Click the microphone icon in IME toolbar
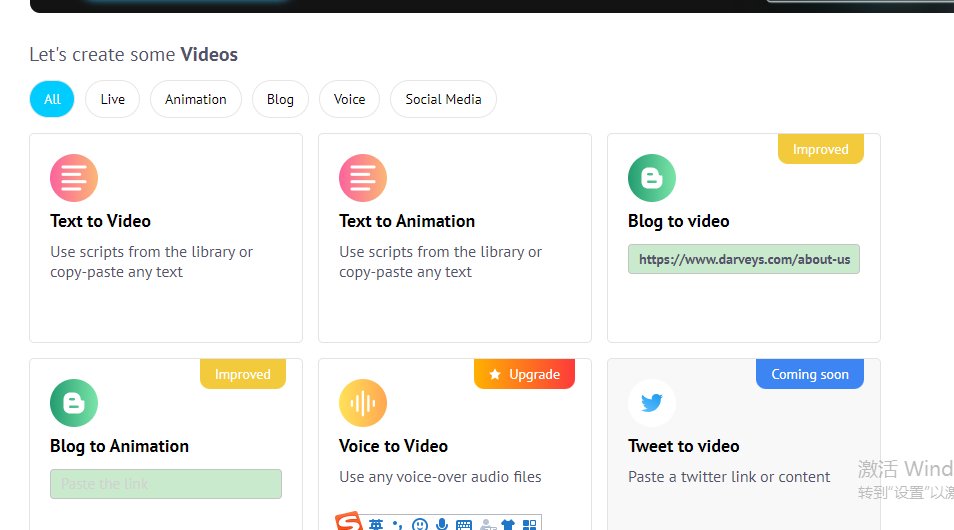954x530 pixels. click(x=442, y=524)
